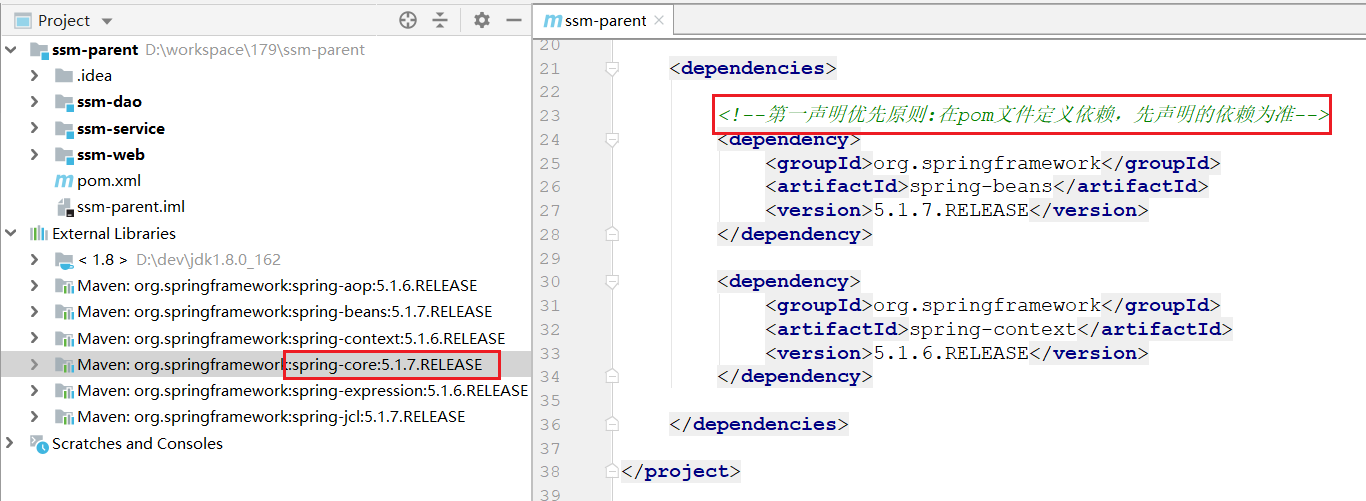Click the Maven icon beside pom.xml
The image size is (1366, 501).
tap(63, 181)
